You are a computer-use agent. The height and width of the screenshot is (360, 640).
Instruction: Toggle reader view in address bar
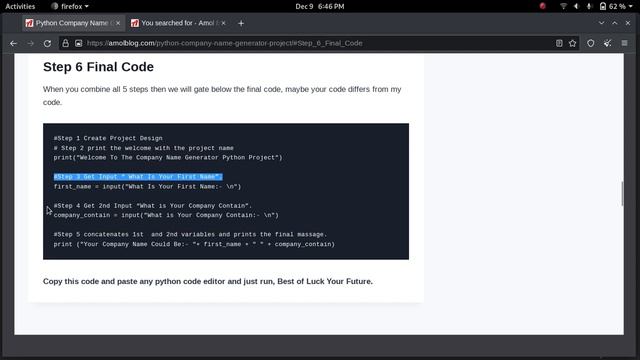click(x=559, y=43)
